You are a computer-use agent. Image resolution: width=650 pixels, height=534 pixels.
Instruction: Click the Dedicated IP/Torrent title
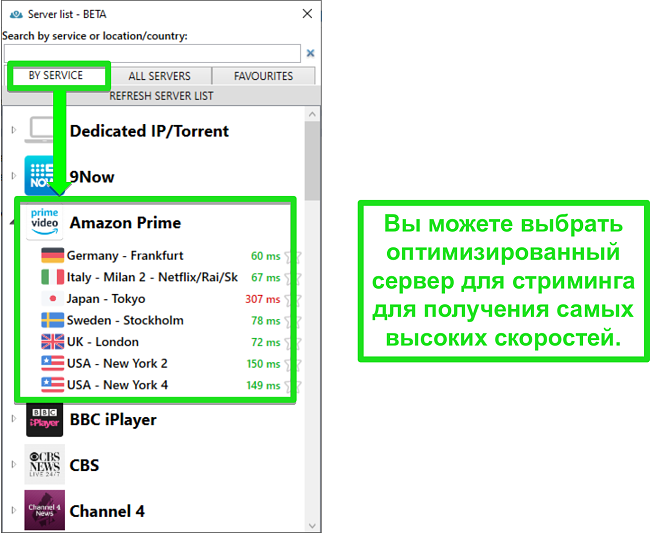pyautogui.click(x=149, y=131)
